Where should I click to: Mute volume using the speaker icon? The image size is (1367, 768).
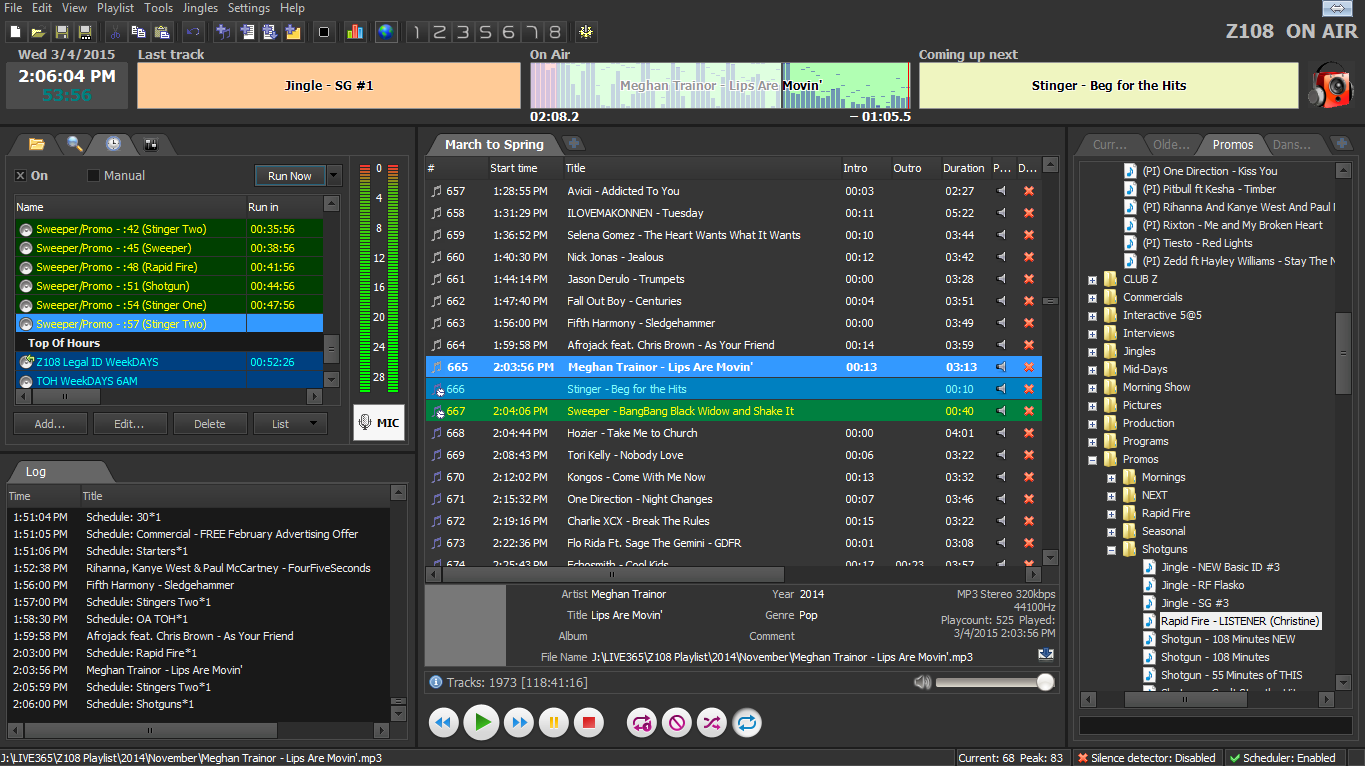922,682
